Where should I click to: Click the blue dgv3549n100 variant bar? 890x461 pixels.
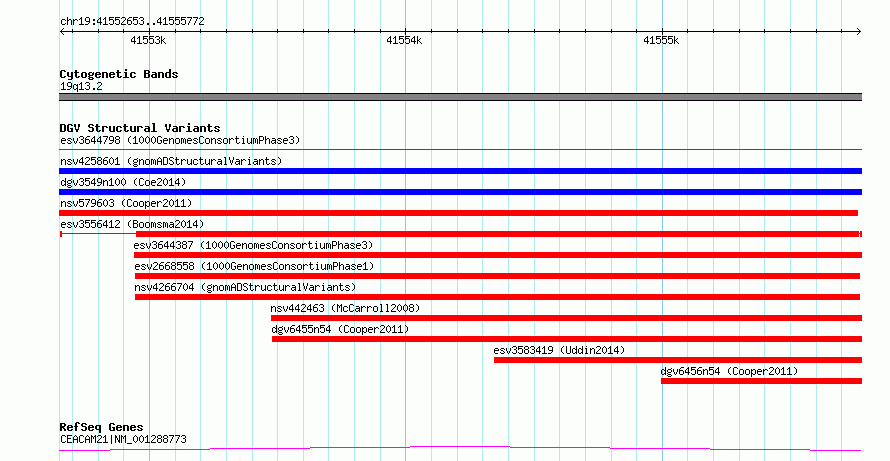point(460,192)
